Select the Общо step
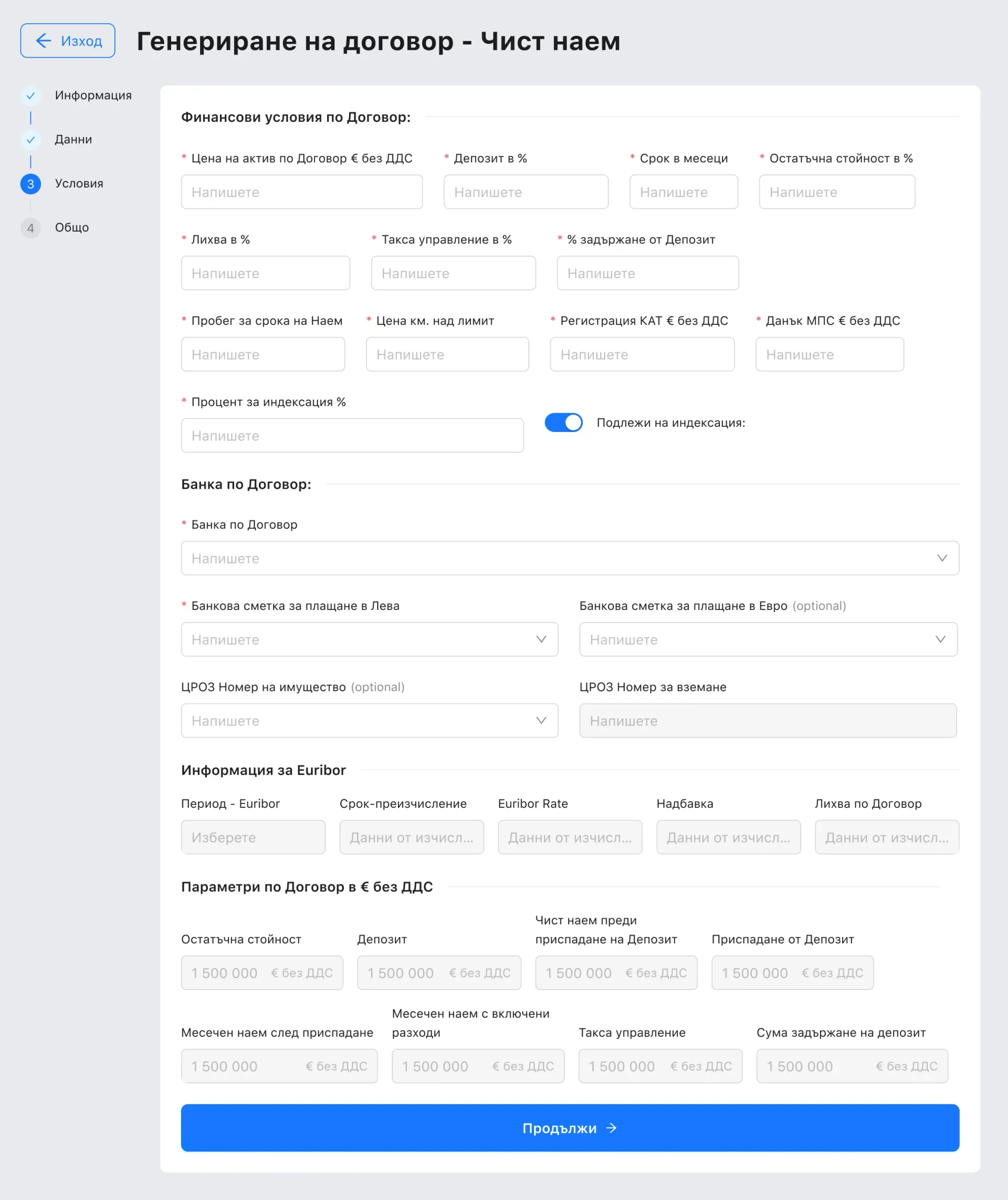Viewport: 1008px width, 1200px height. point(72,227)
